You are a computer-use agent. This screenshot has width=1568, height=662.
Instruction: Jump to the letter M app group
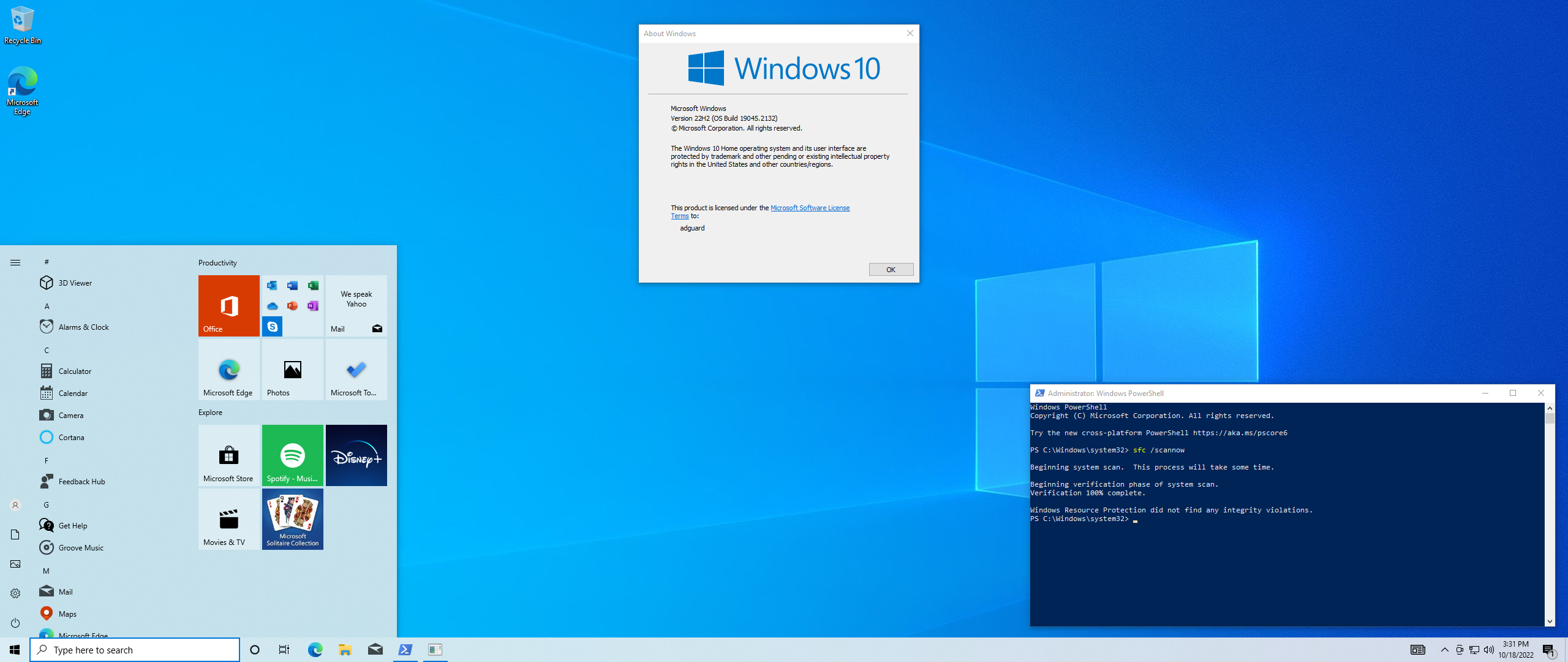coord(47,571)
